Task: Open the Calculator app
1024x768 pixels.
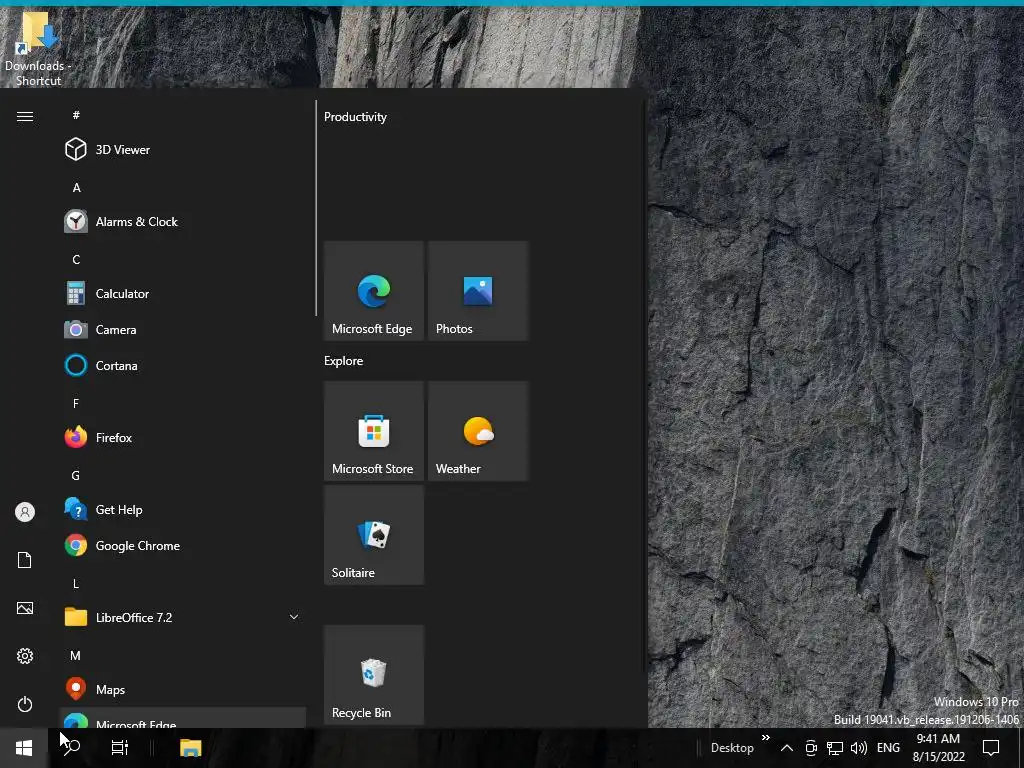Action: point(183,294)
